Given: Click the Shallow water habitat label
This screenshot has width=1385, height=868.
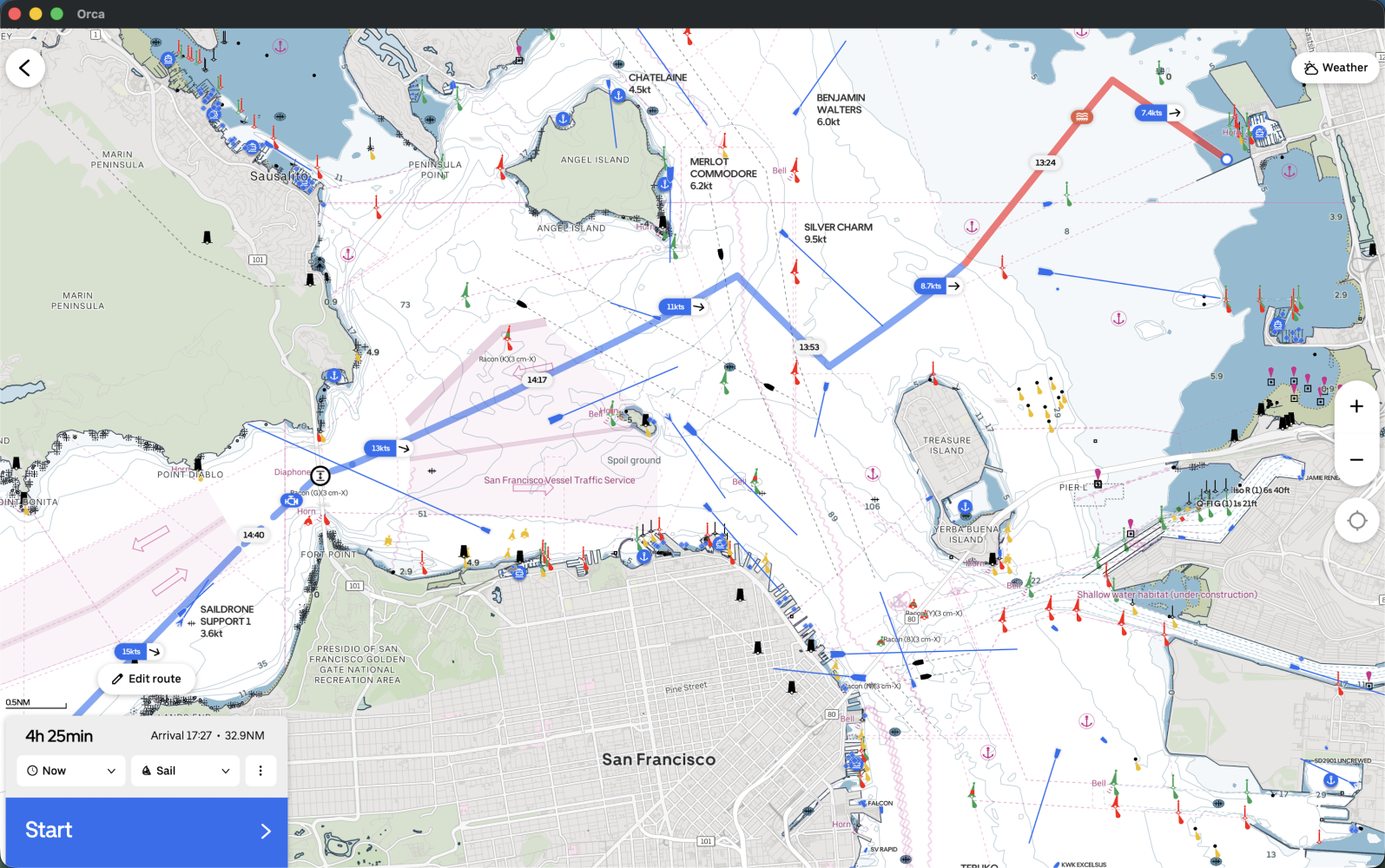Looking at the screenshot, I should [x=1167, y=595].
